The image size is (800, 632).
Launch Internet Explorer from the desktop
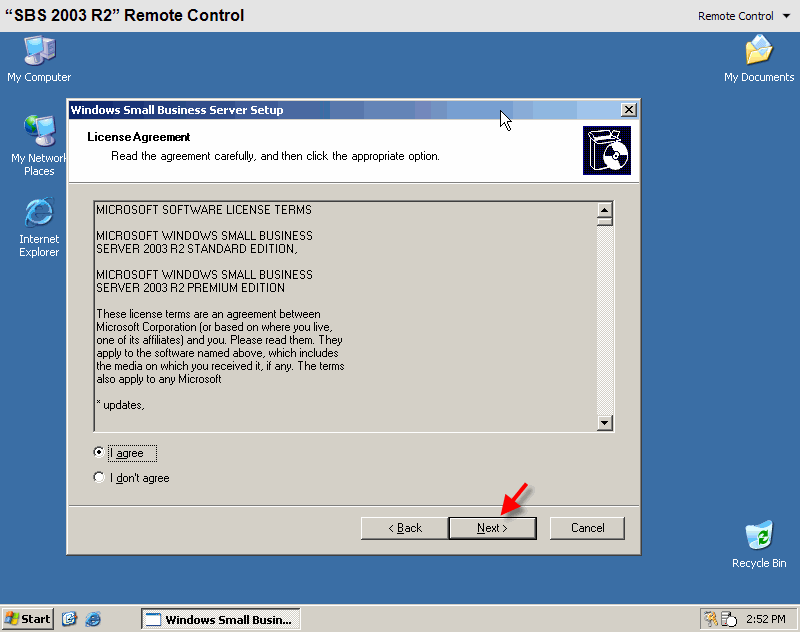point(39,227)
